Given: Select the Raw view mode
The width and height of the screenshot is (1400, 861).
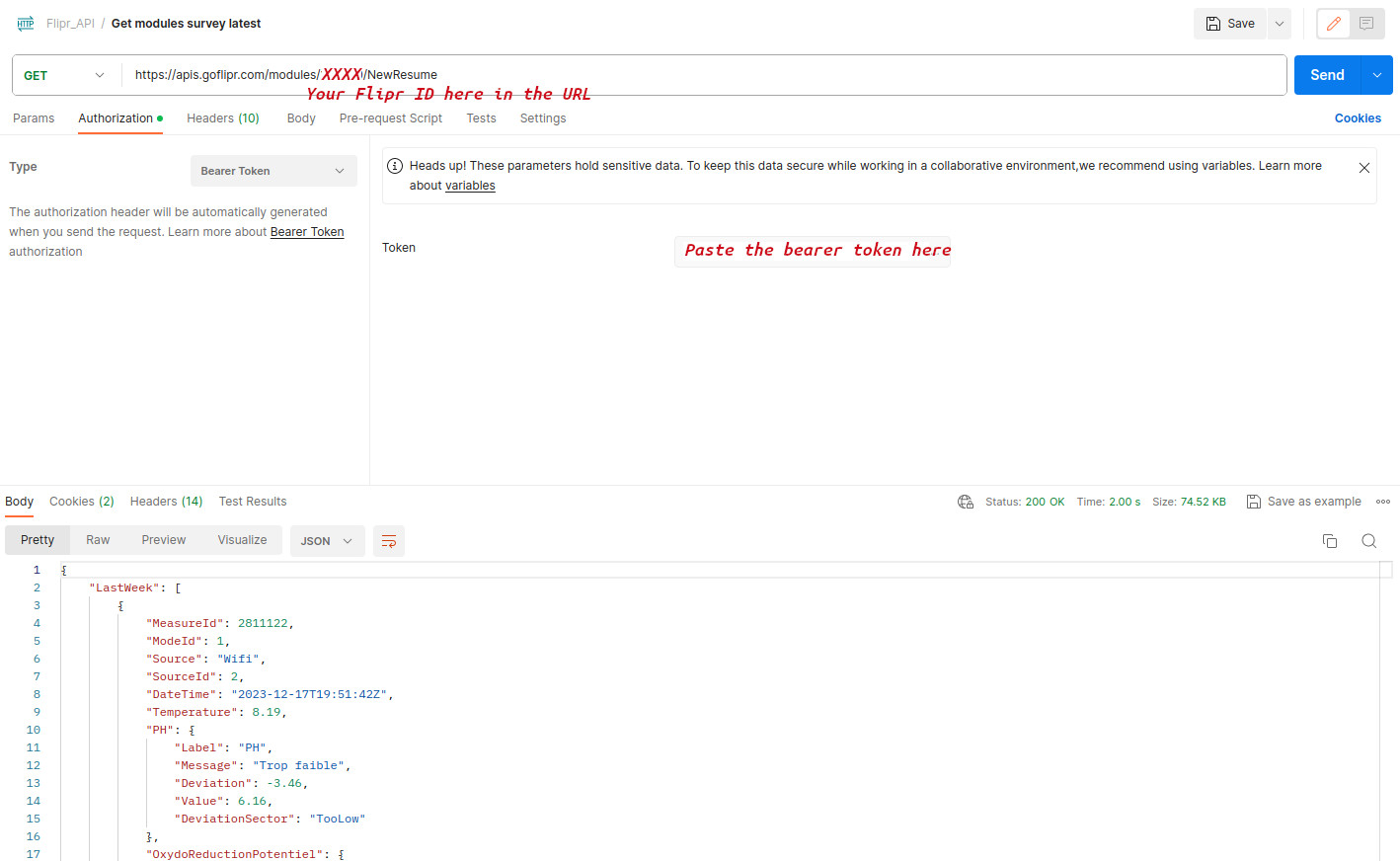Looking at the screenshot, I should tap(98, 540).
